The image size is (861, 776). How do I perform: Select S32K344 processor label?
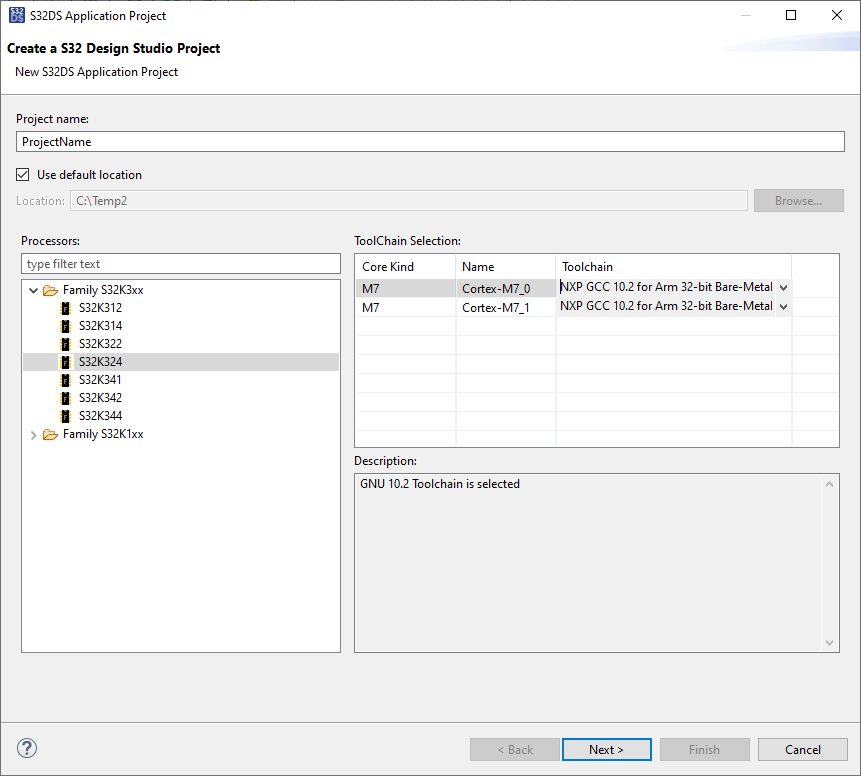pyautogui.click(x=100, y=416)
